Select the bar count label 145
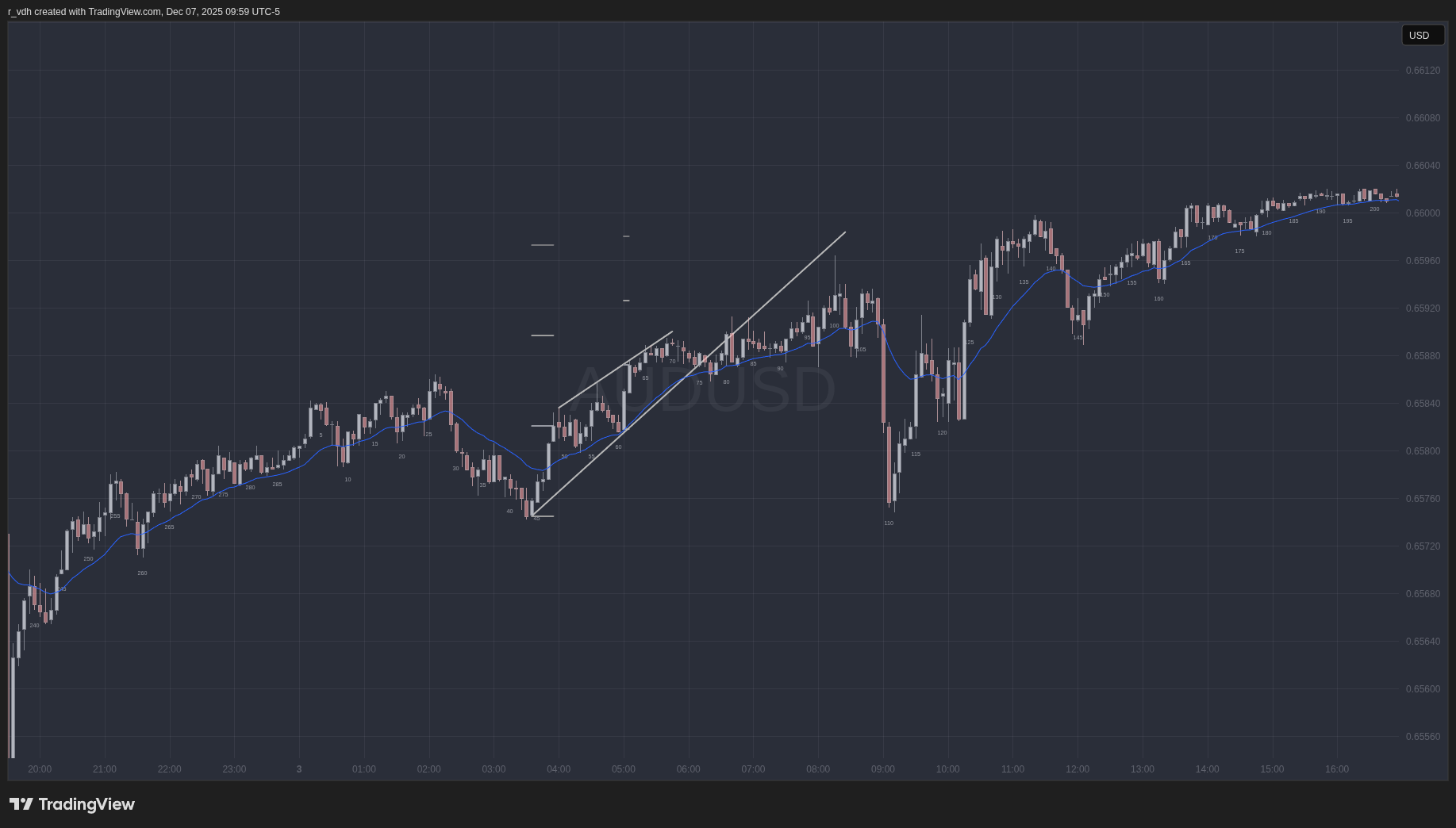 pyautogui.click(x=1078, y=338)
